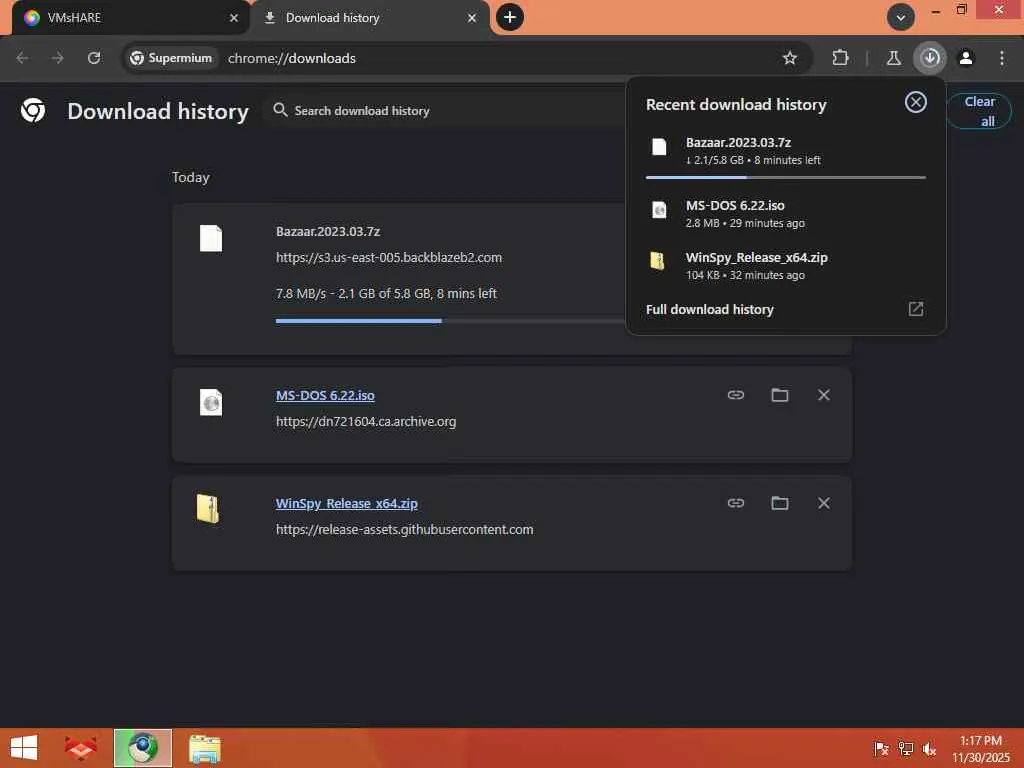Click the dn721604.ca.archive.org URL text

[x=366, y=421]
